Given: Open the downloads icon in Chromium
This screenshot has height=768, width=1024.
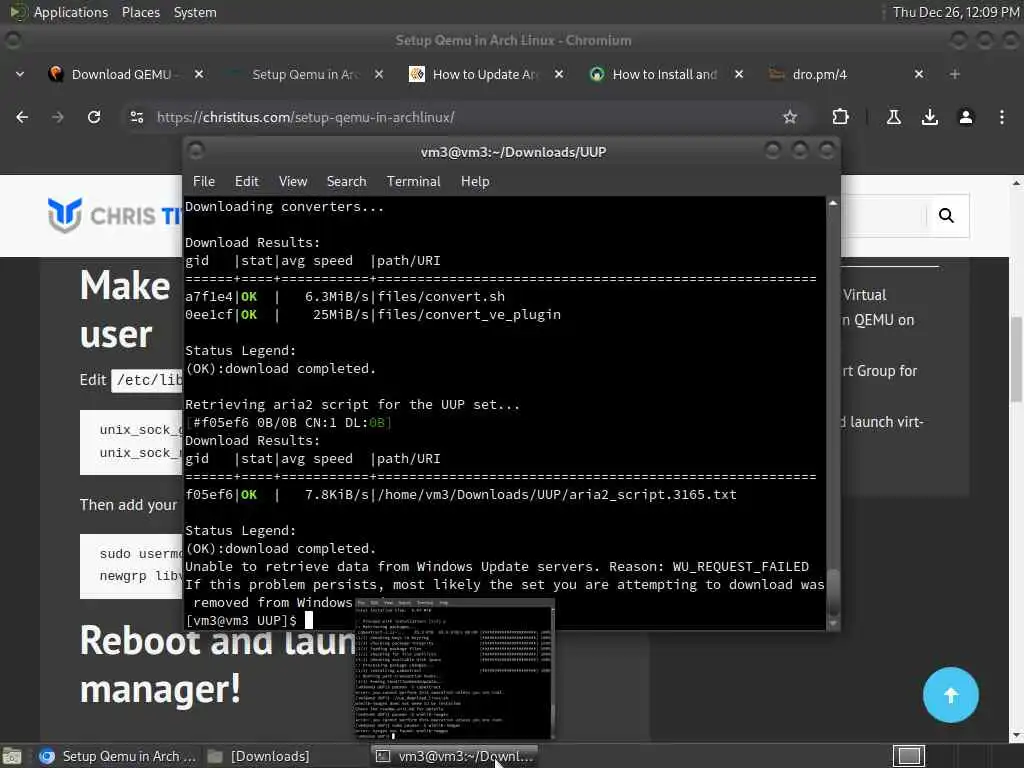Looking at the screenshot, I should [929, 117].
